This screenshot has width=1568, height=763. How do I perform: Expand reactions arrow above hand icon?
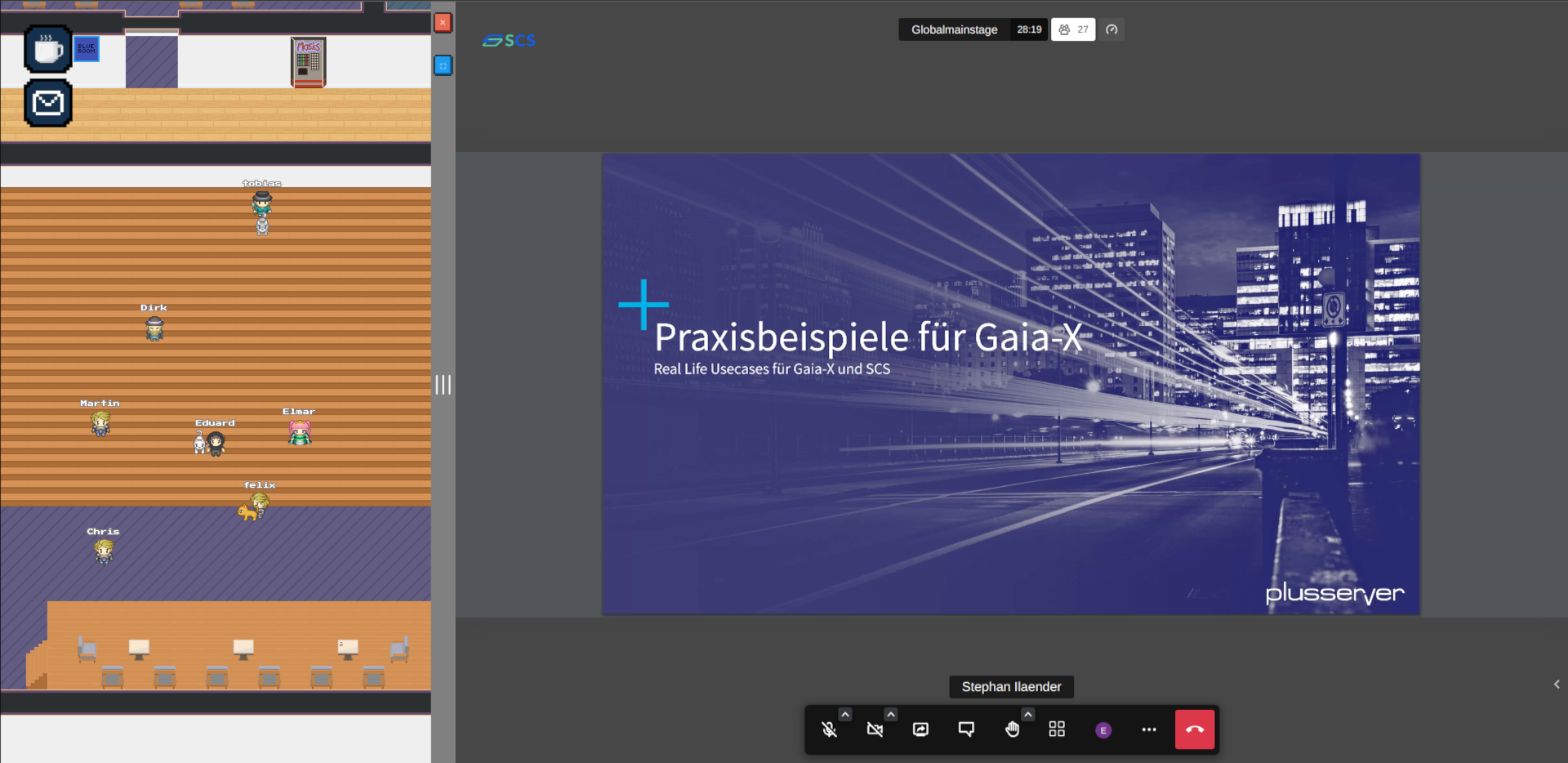(x=1028, y=715)
